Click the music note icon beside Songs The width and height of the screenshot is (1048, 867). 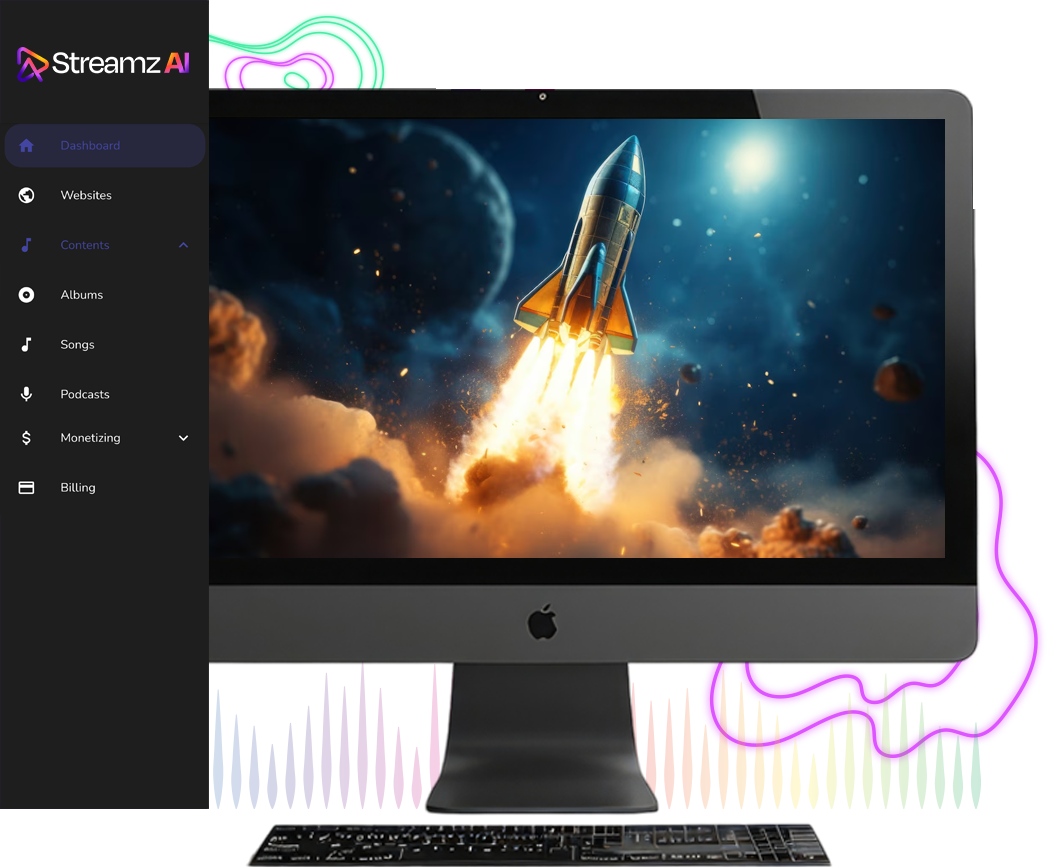tap(27, 345)
